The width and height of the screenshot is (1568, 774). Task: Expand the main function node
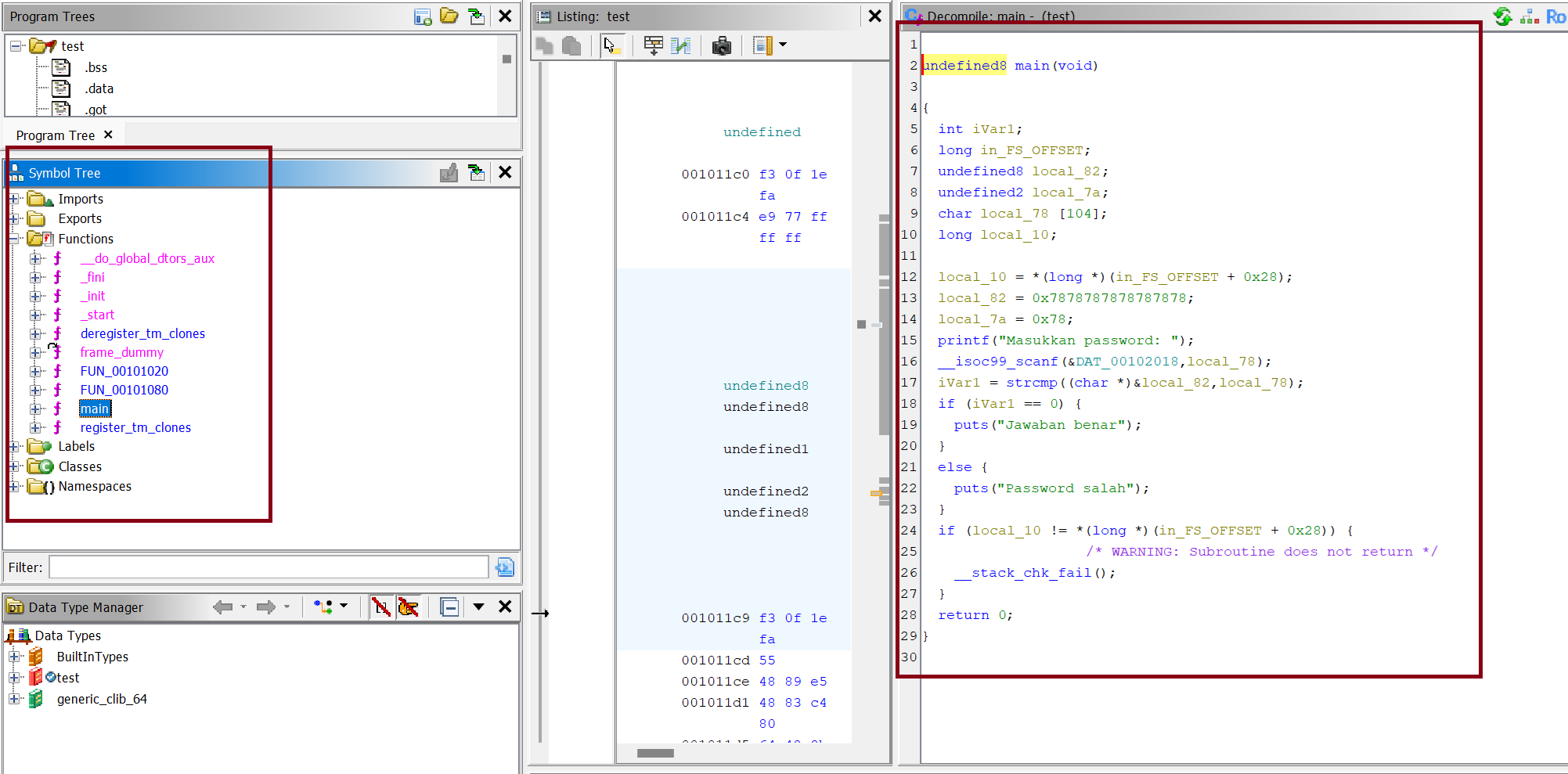pyautogui.click(x=35, y=409)
